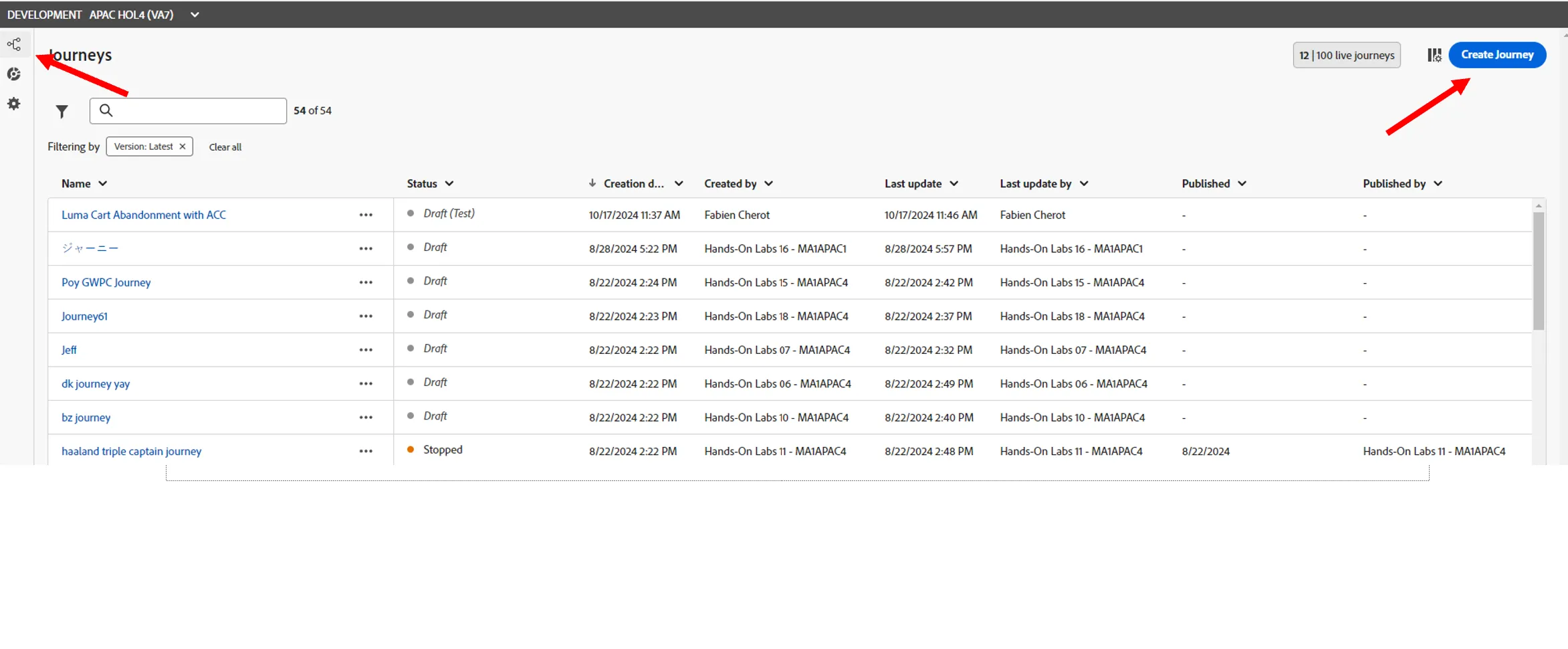
Task: Open more actions for the Japanese-named journey
Action: tap(366, 248)
